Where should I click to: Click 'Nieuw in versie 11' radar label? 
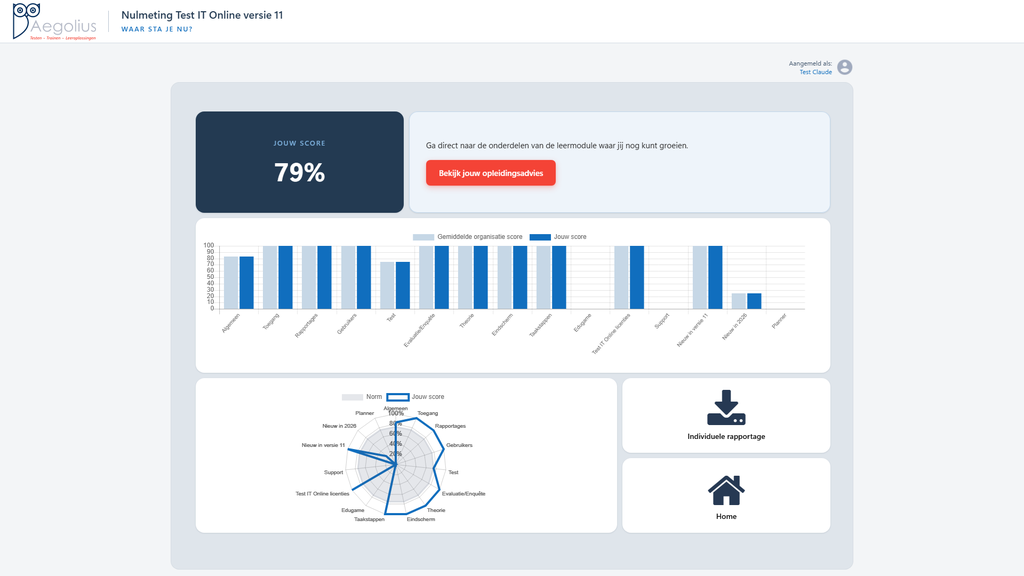[x=323, y=445]
